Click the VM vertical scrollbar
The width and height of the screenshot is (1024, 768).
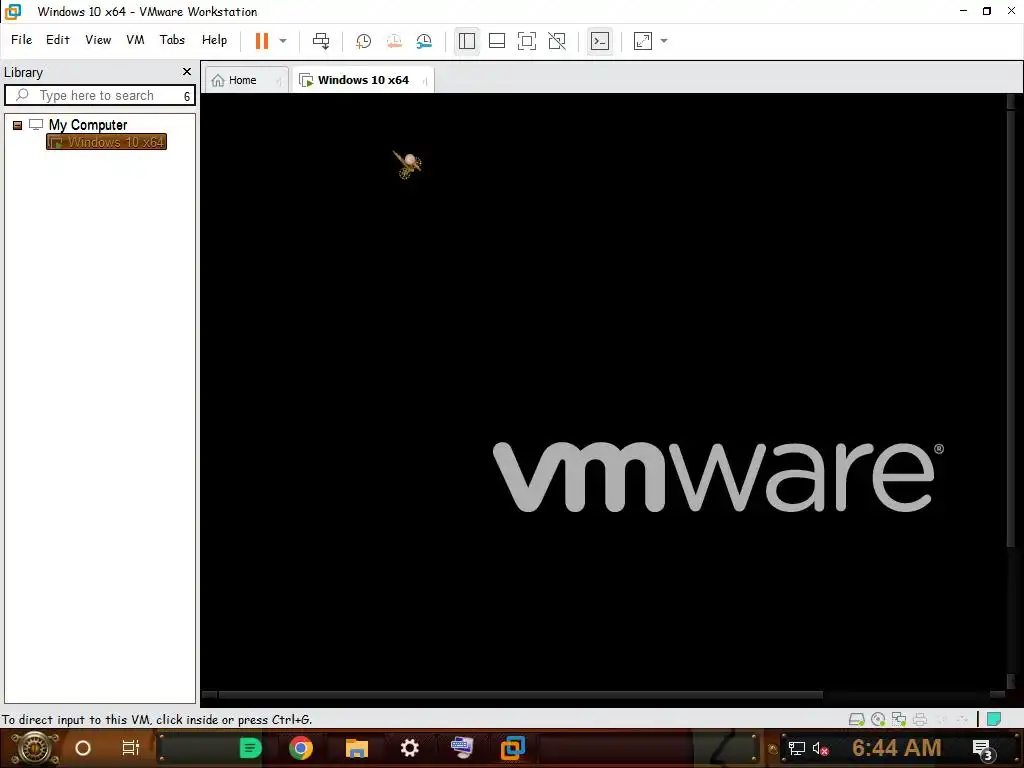[x=1011, y=327]
